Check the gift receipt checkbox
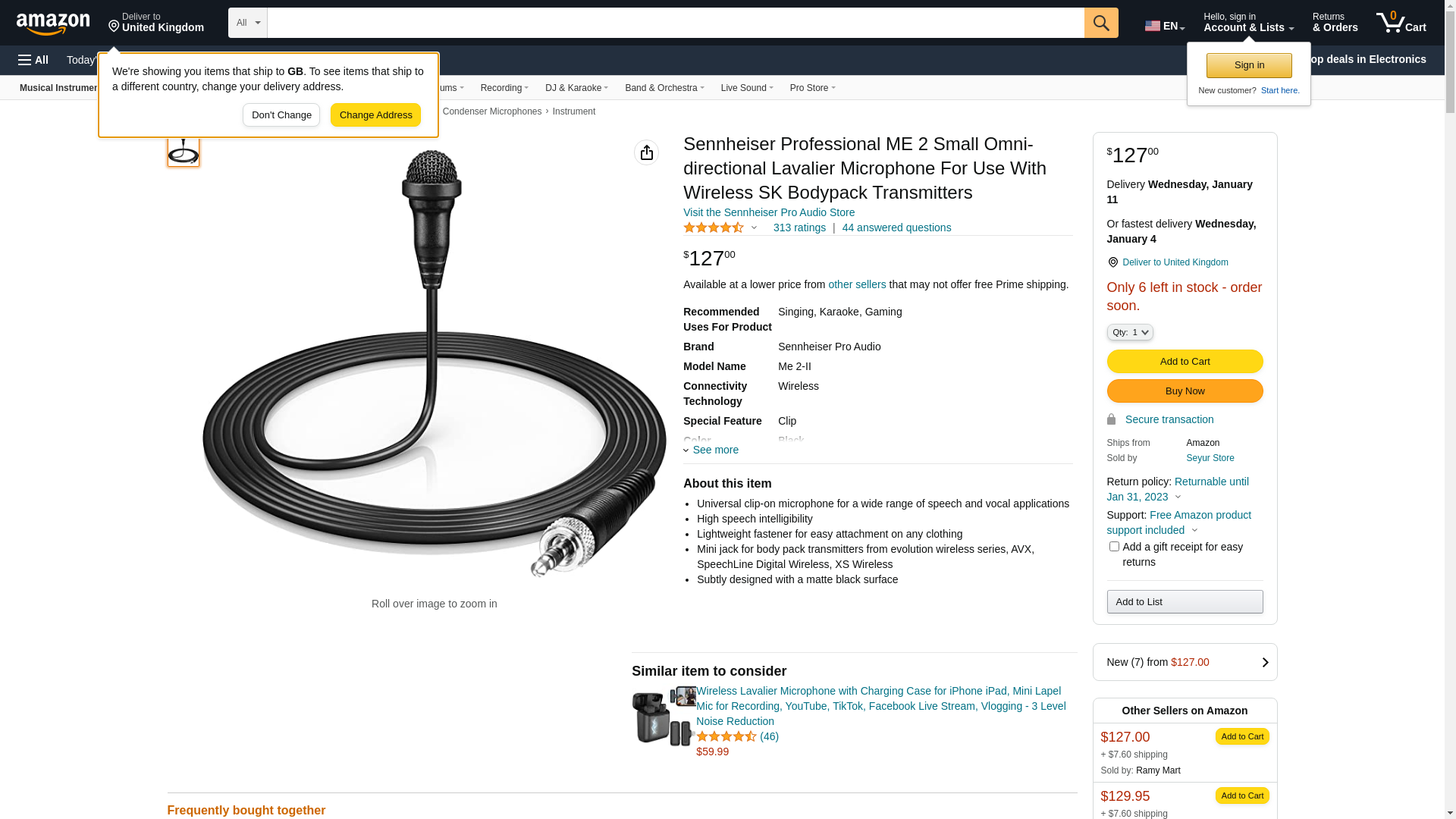1456x819 pixels. pyautogui.click(x=1114, y=547)
